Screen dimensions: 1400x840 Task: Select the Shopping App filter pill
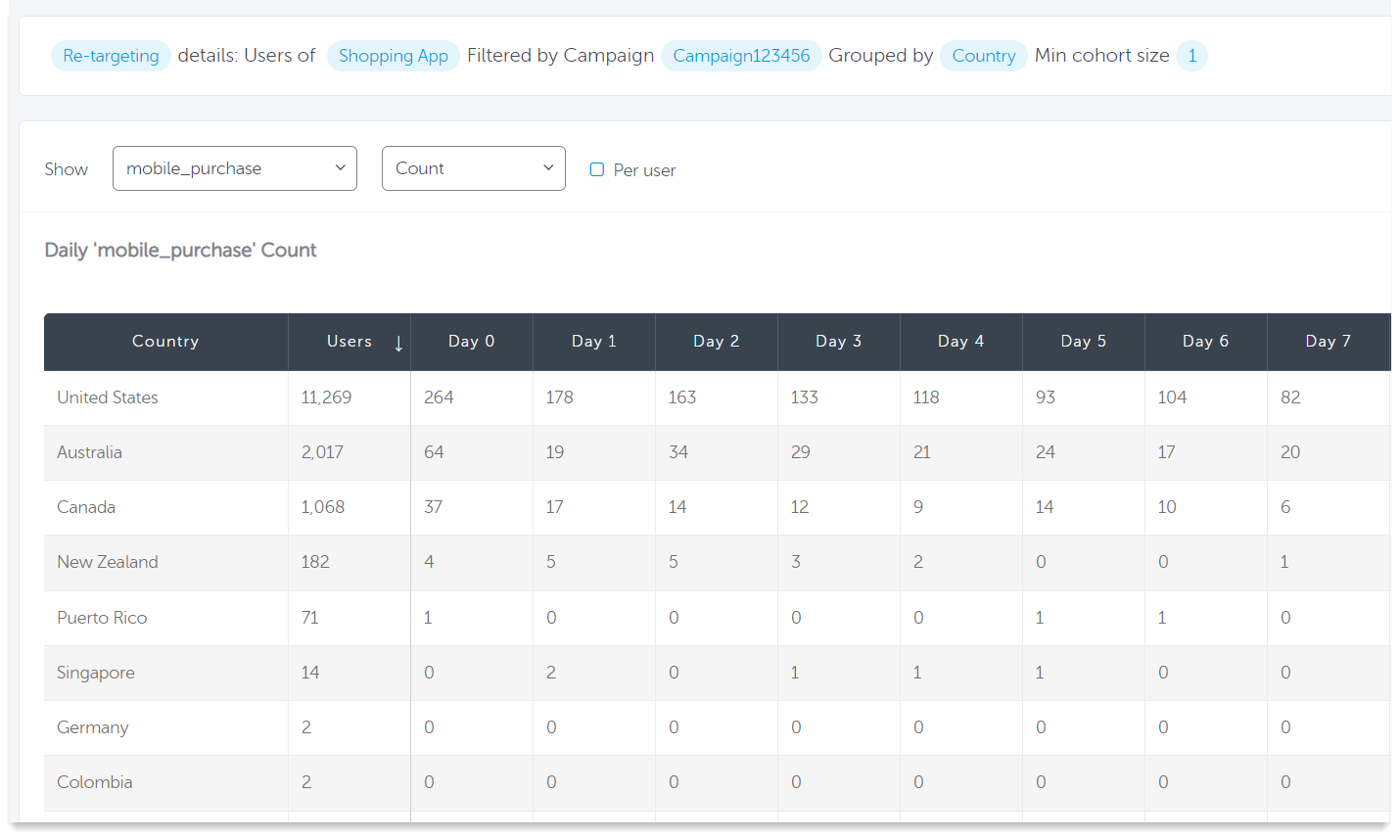click(x=393, y=56)
